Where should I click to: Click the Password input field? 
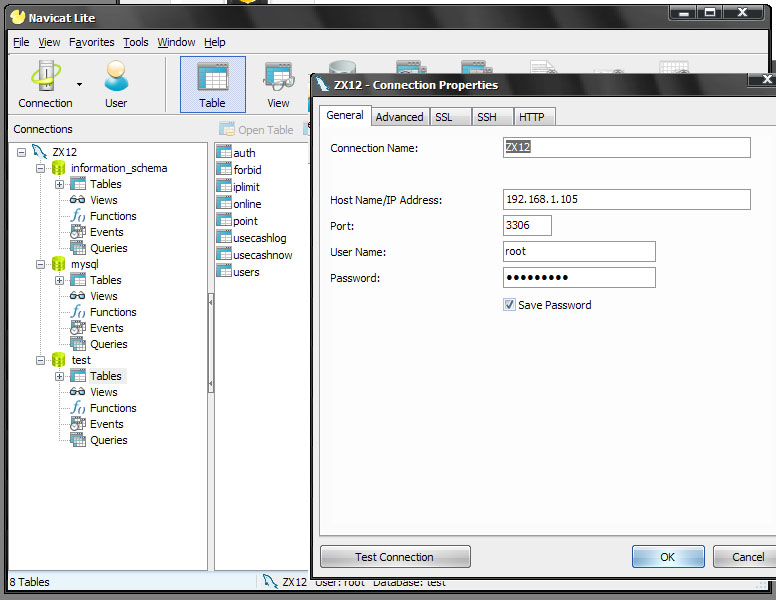coord(579,278)
